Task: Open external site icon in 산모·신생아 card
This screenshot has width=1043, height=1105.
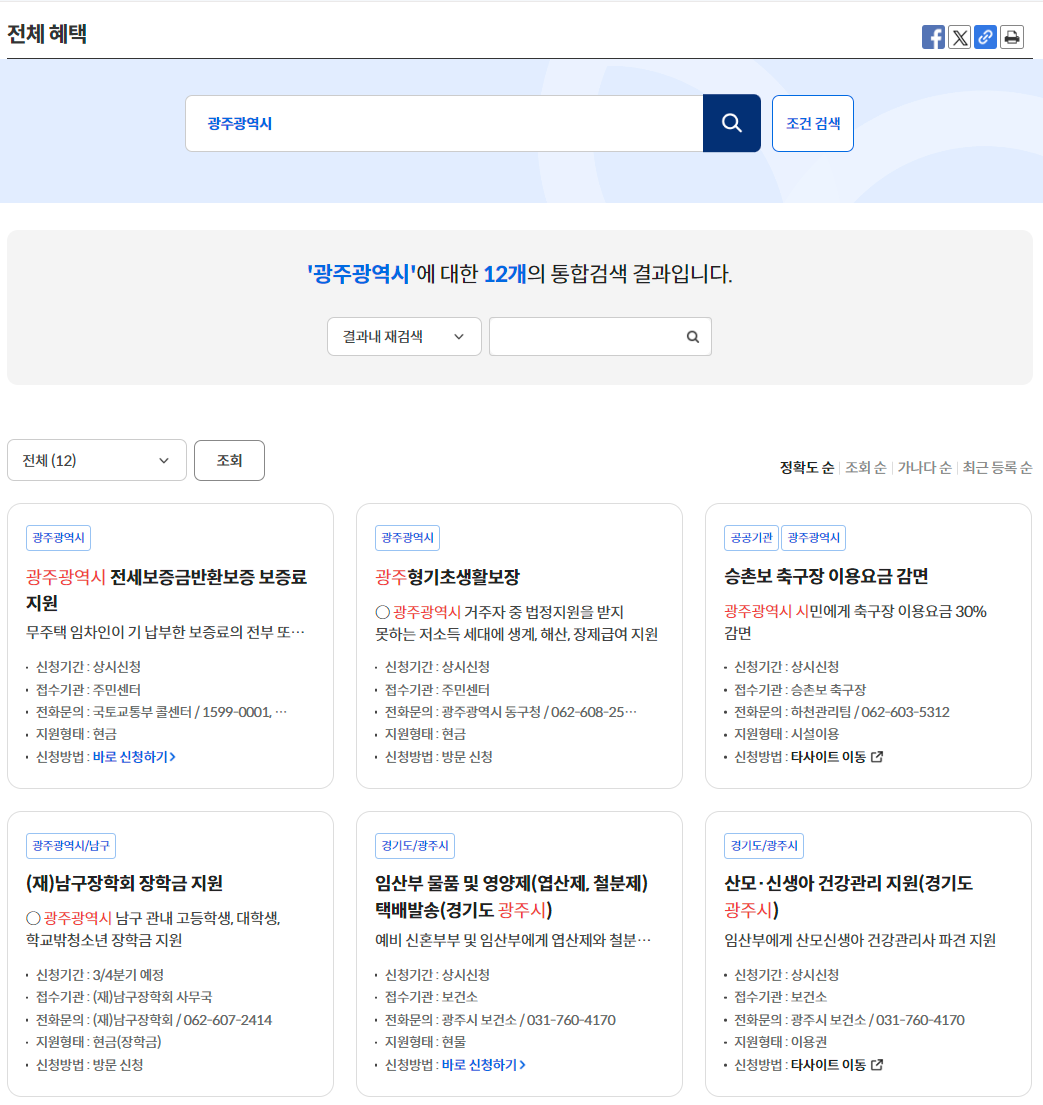Action: (877, 1065)
